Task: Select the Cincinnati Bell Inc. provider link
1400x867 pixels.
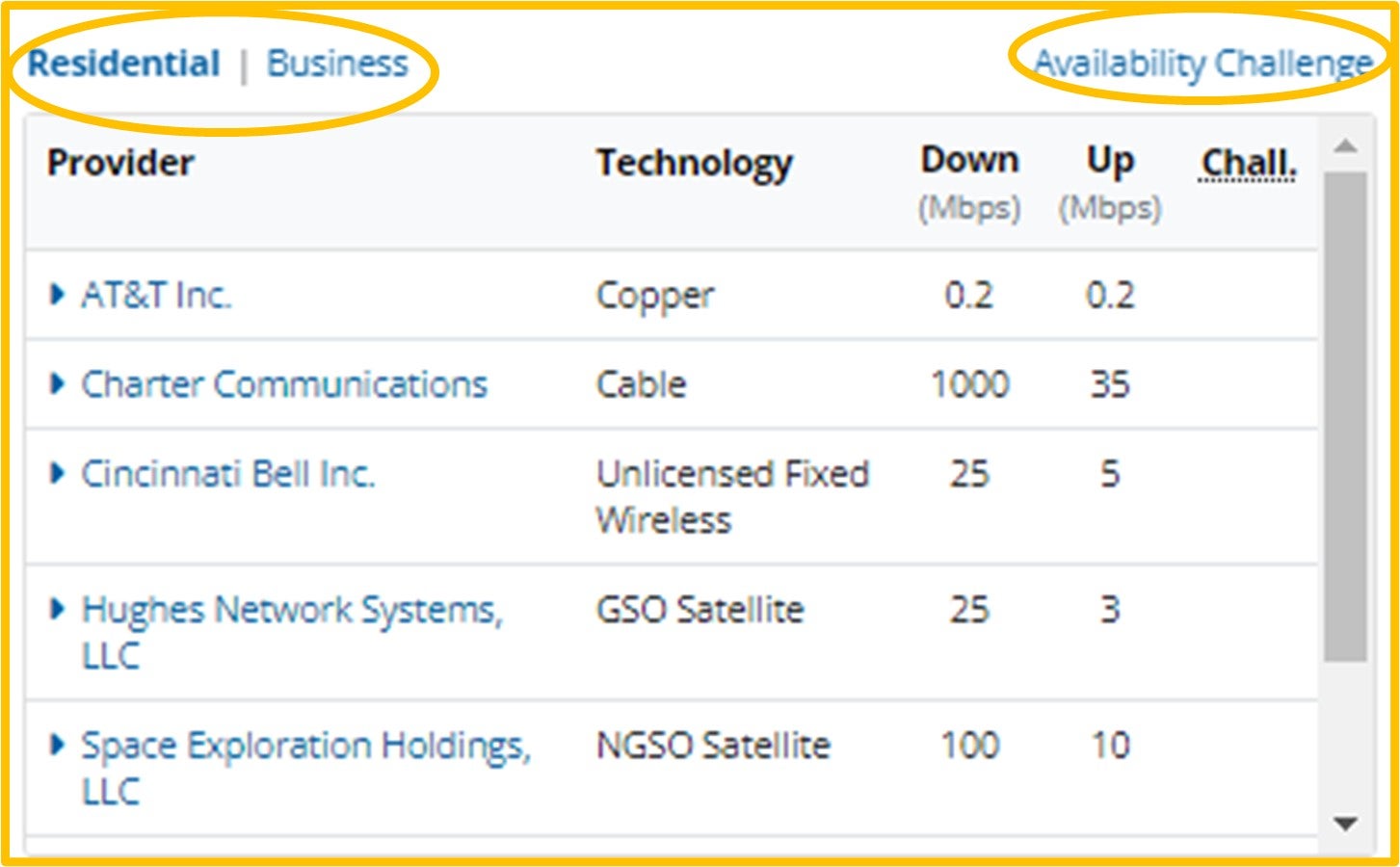Action: click(228, 474)
